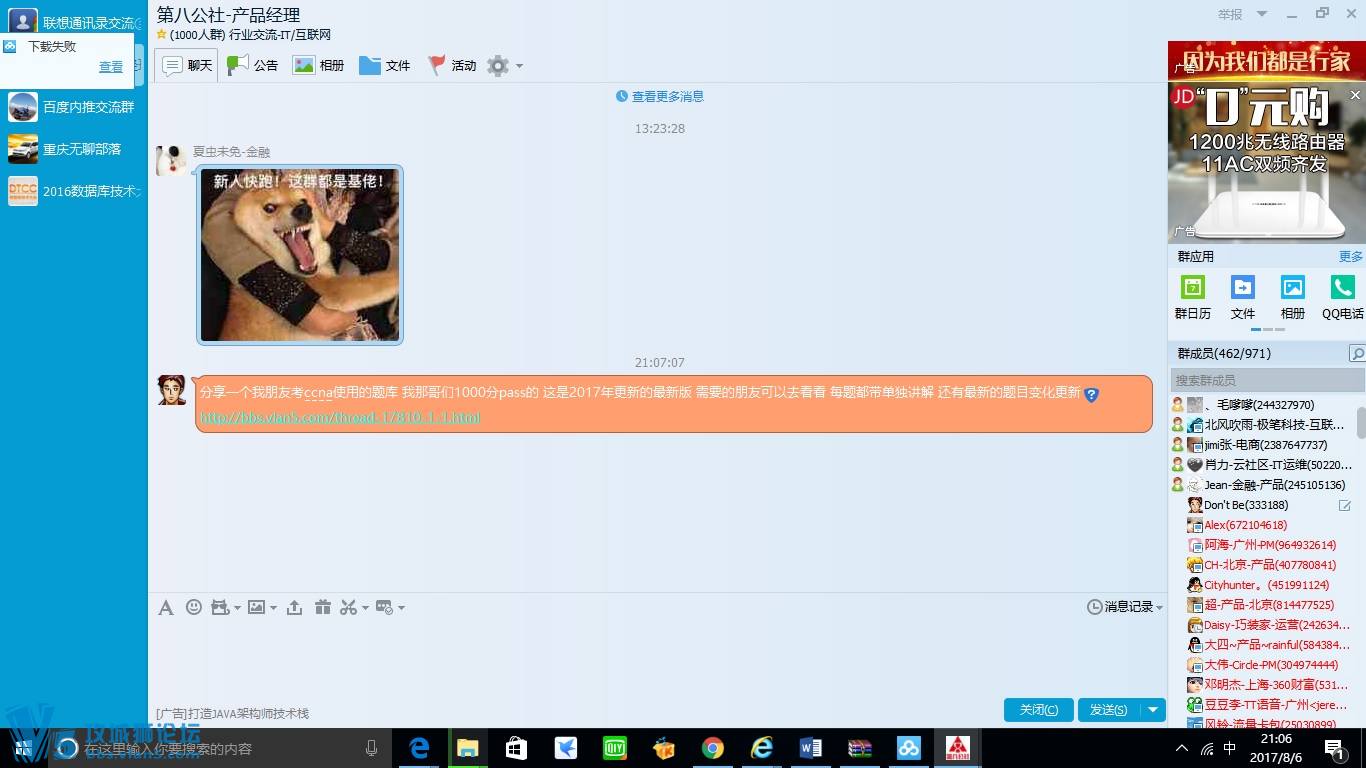This screenshot has width=1366, height=768.
Task: Star the group via the star icon
Action: (x=161, y=35)
